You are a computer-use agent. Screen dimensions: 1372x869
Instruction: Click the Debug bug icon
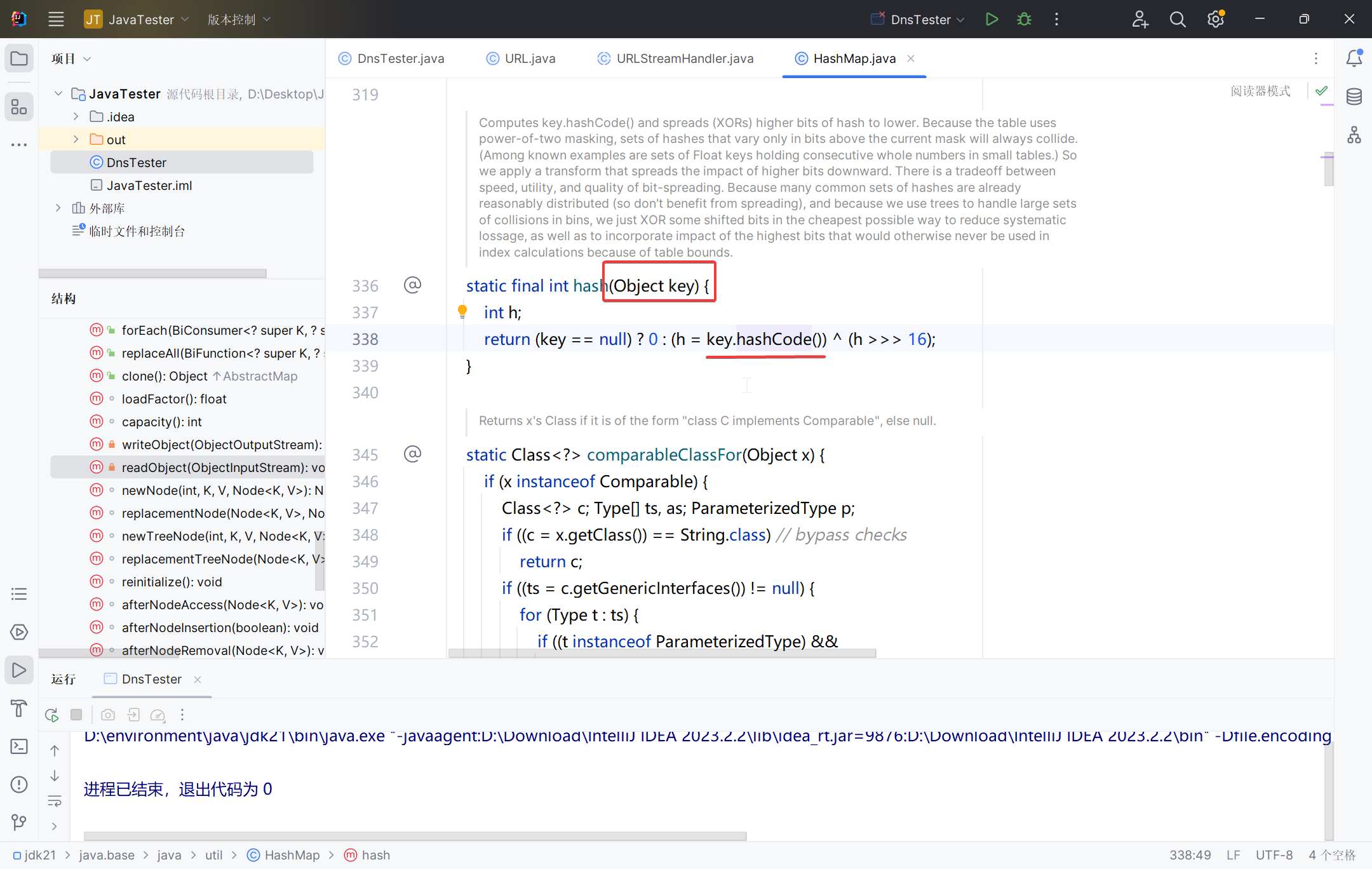[1024, 19]
